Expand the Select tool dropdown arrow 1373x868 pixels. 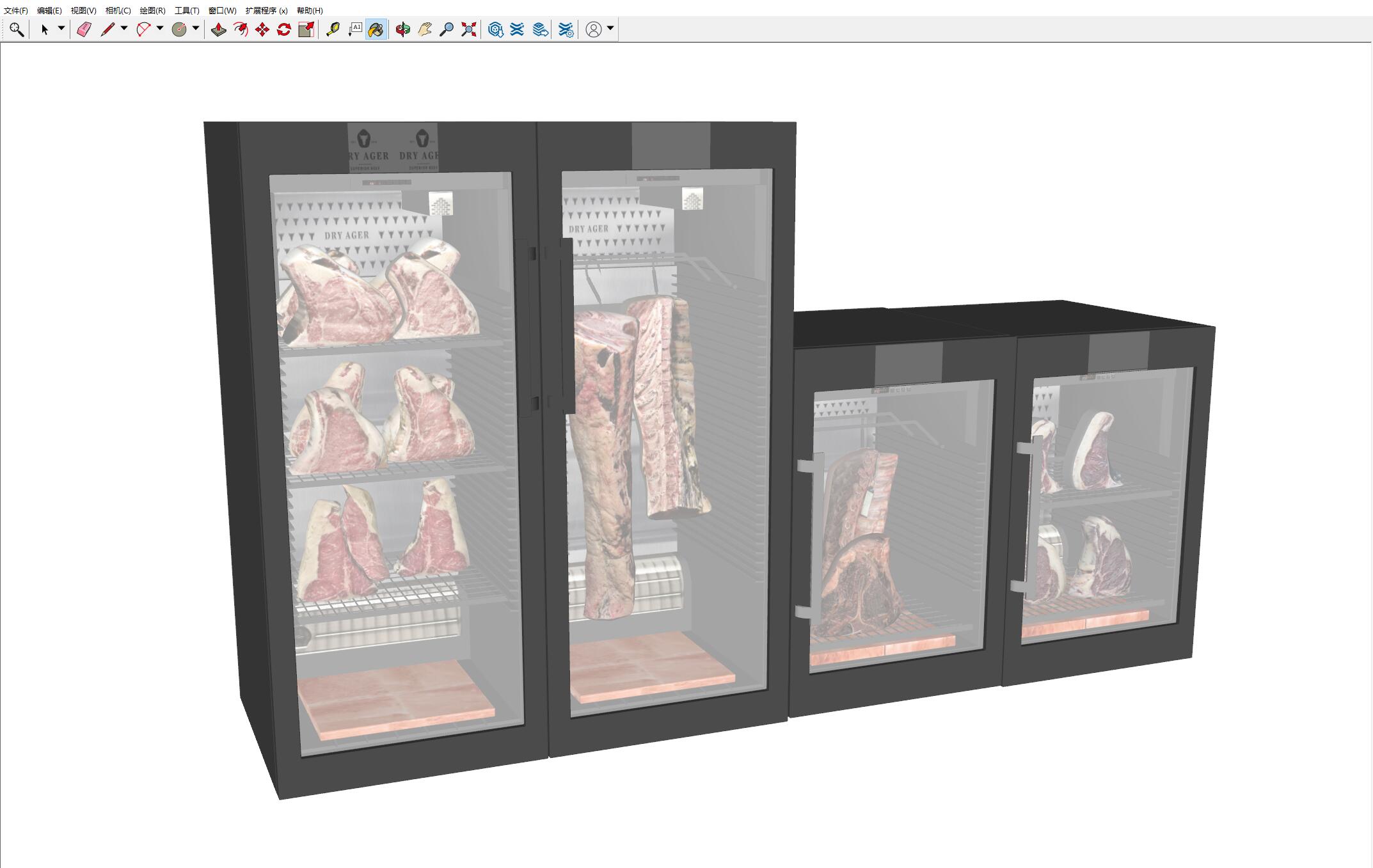click(x=61, y=28)
